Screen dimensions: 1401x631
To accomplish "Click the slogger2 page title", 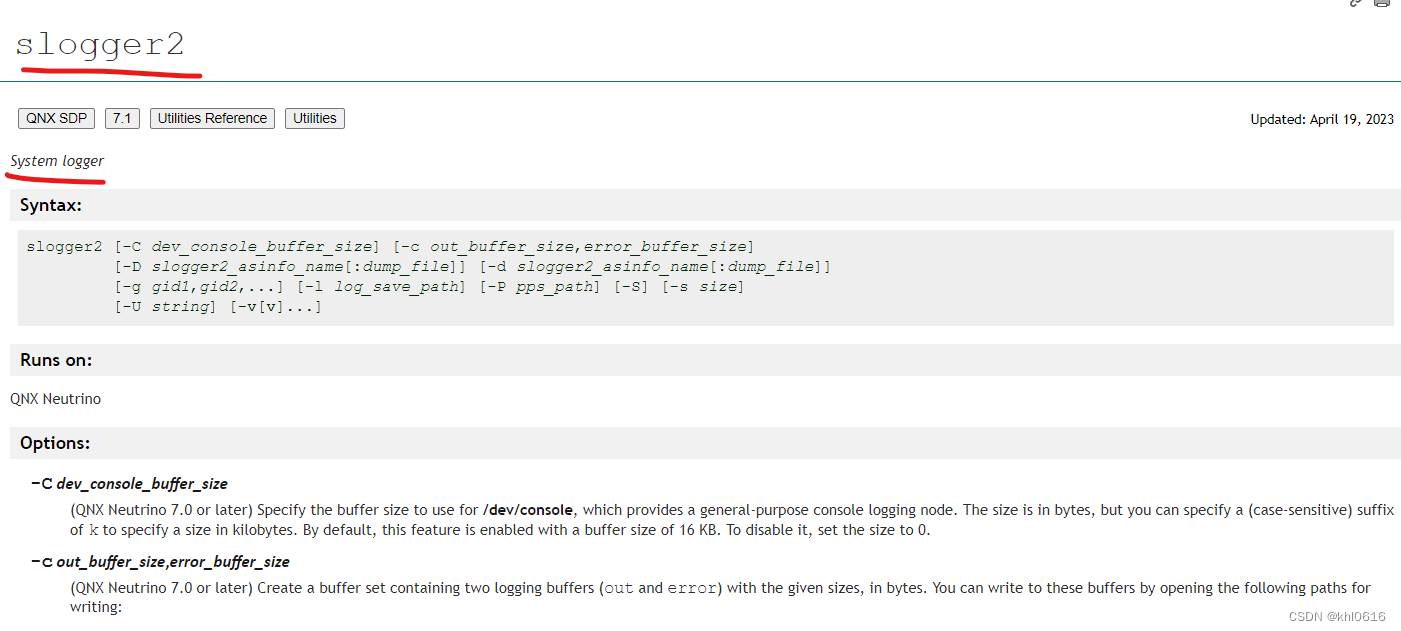I will coord(100,46).
